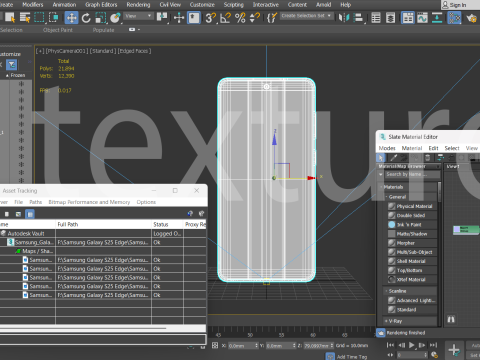Select the Autodesk Vault row
480x360 pixels.
pyautogui.click(x=103, y=233)
